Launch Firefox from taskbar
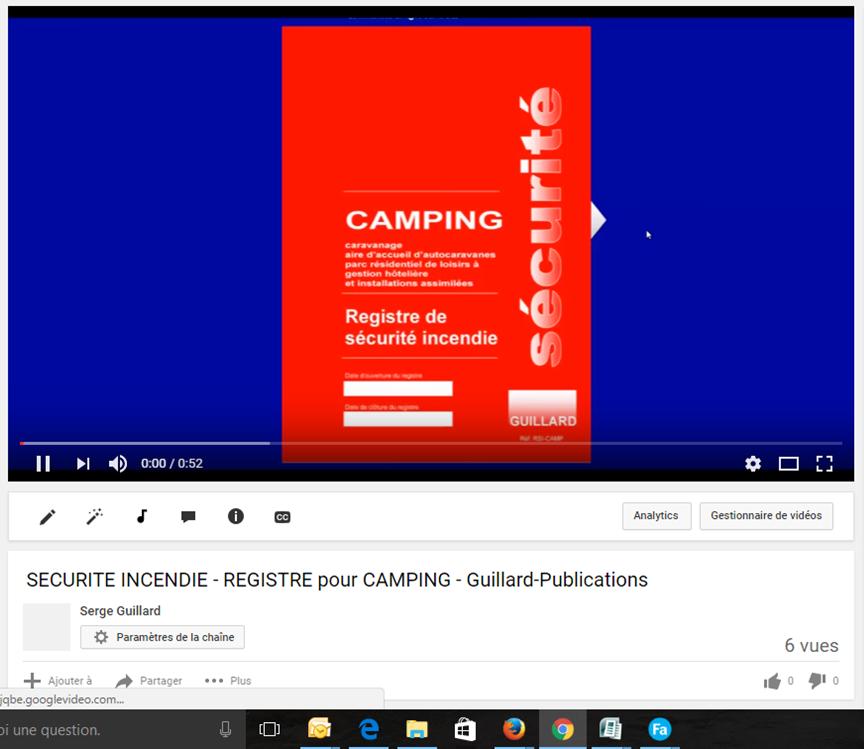The height and width of the screenshot is (749, 864). click(x=514, y=729)
